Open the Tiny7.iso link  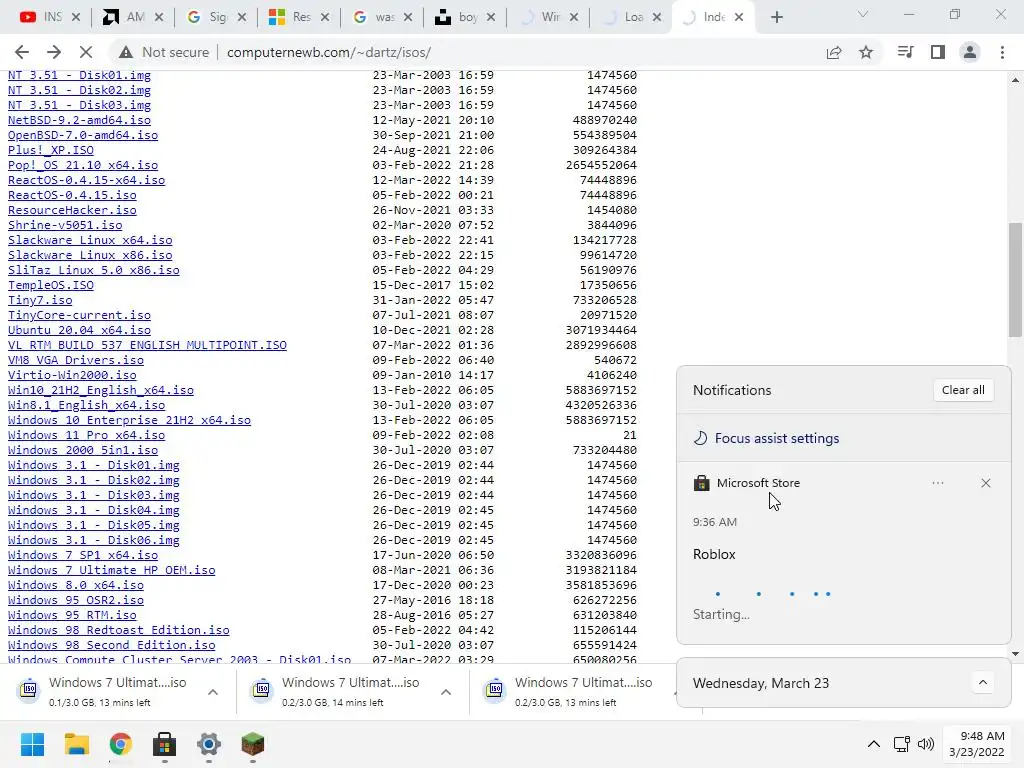[x=40, y=300]
